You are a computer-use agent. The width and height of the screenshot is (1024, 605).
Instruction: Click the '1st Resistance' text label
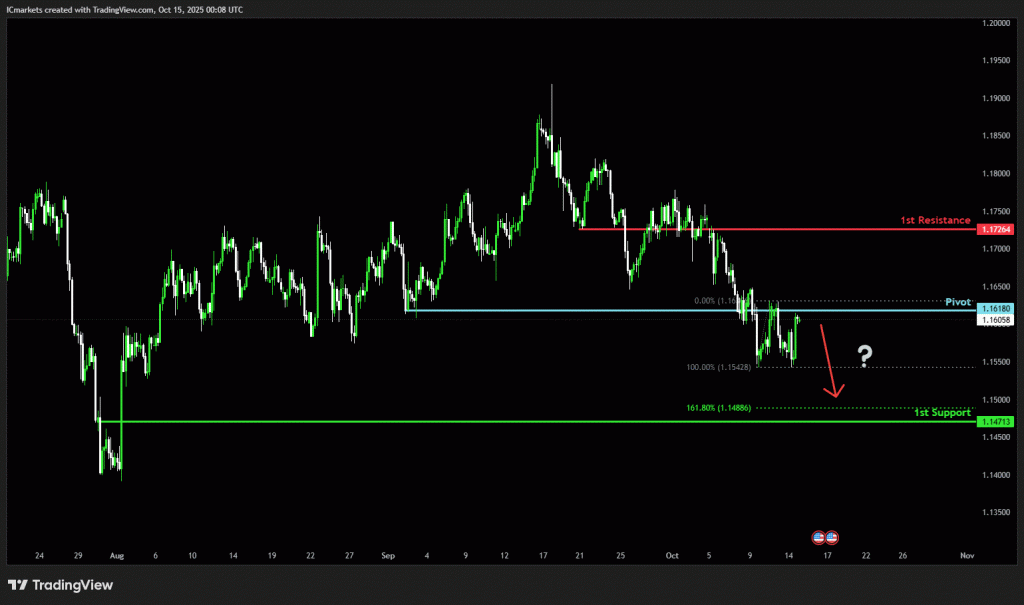(935, 220)
